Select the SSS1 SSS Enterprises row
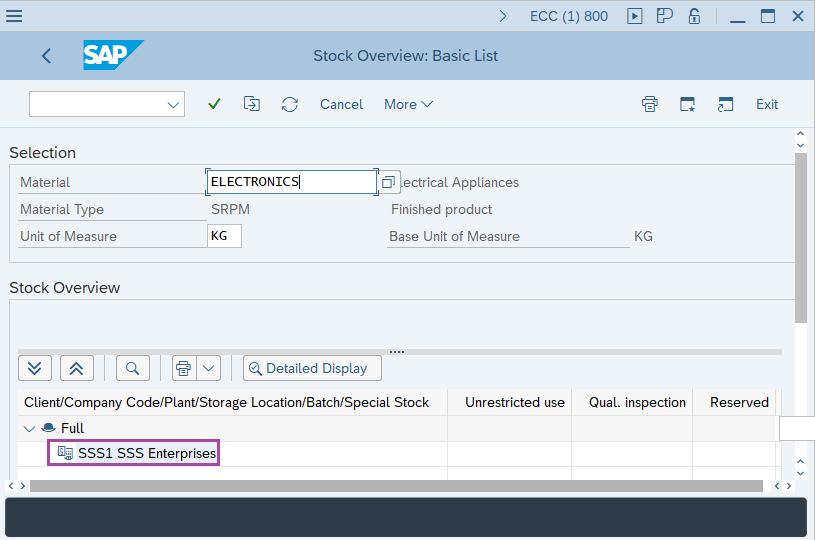Screen dimensions: 815x540 click(x=147, y=453)
